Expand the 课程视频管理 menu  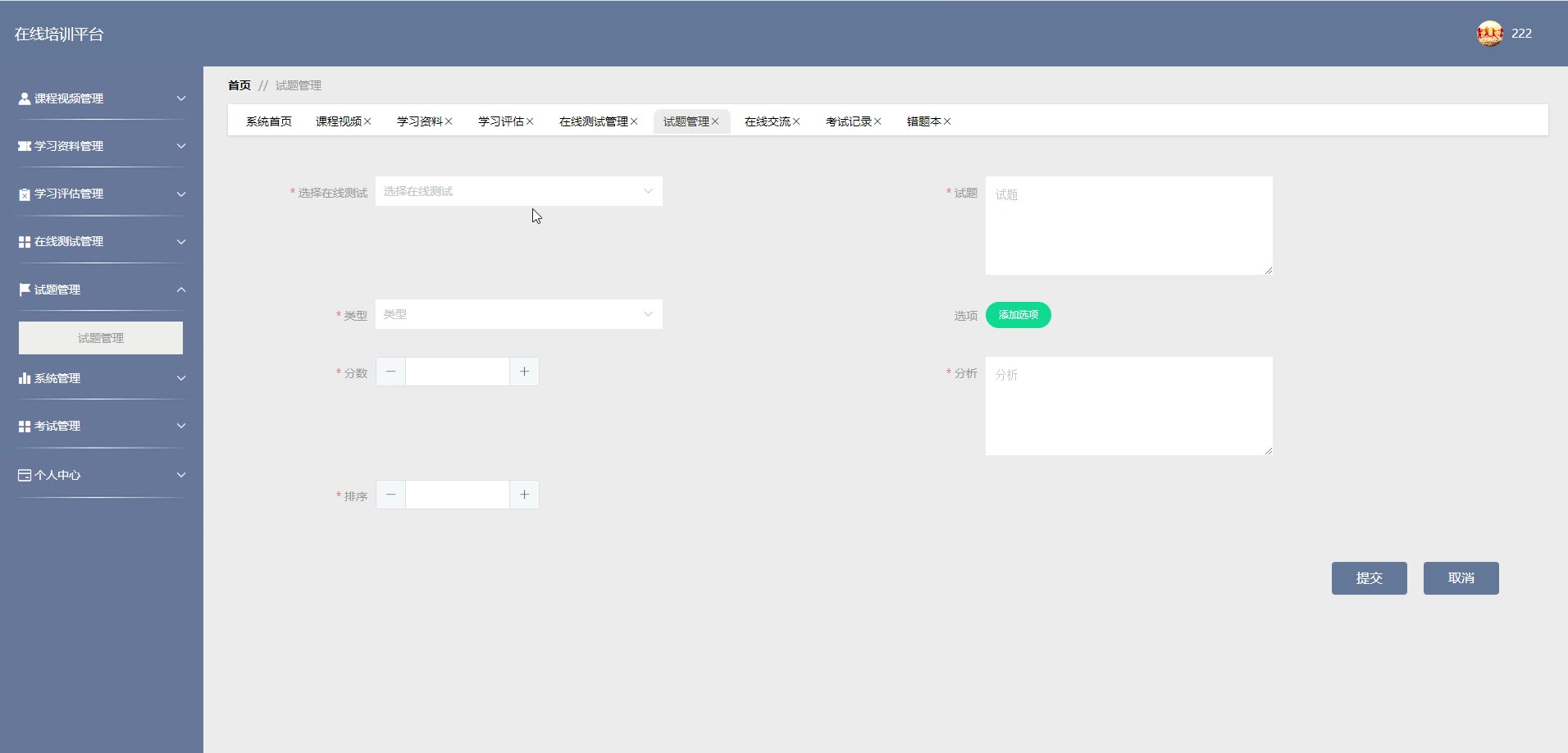pyautogui.click(x=181, y=98)
